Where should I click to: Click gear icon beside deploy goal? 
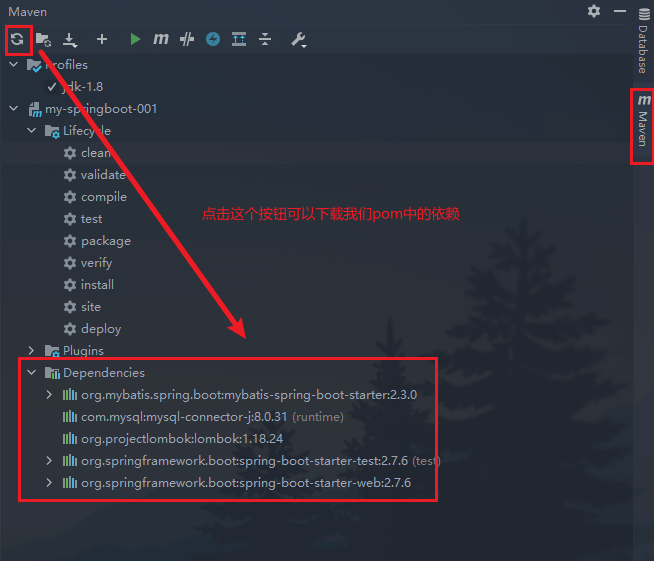[x=70, y=329]
